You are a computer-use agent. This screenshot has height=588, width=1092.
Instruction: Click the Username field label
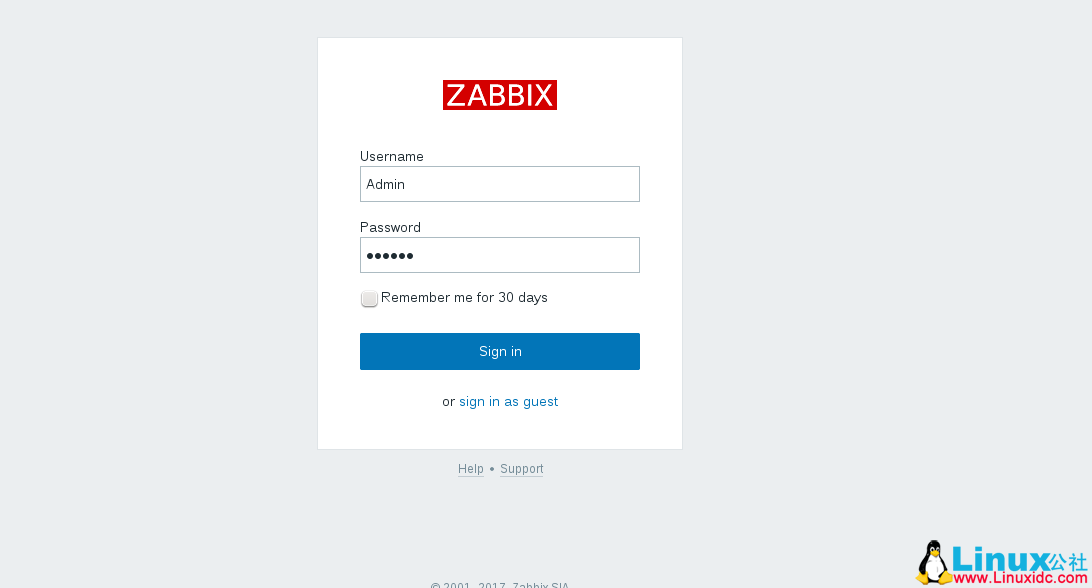(x=392, y=156)
